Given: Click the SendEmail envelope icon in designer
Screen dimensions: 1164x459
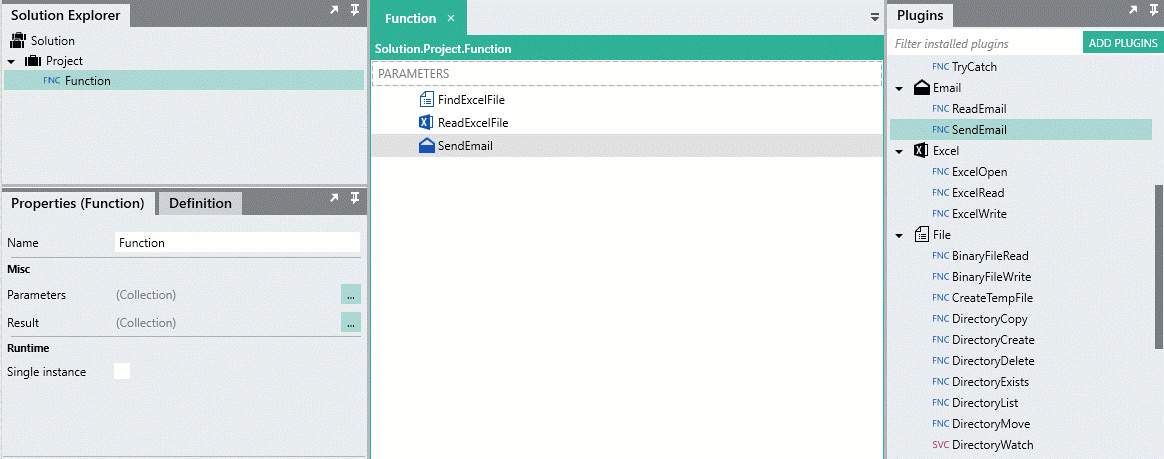Looking at the screenshot, I should coord(426,146).
